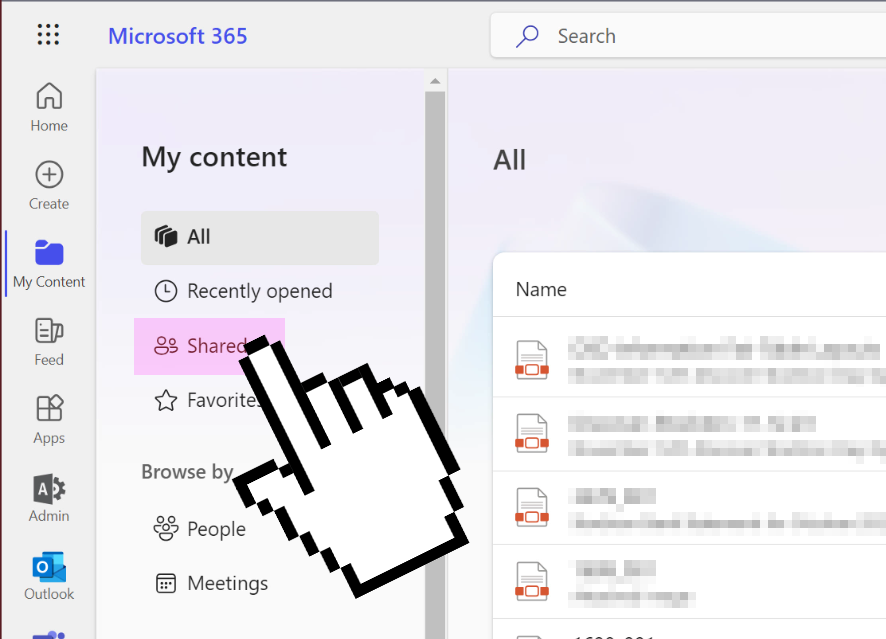Click the group icon beside People
The height and width of the screenshot is (639, 886).
(166, 528)
